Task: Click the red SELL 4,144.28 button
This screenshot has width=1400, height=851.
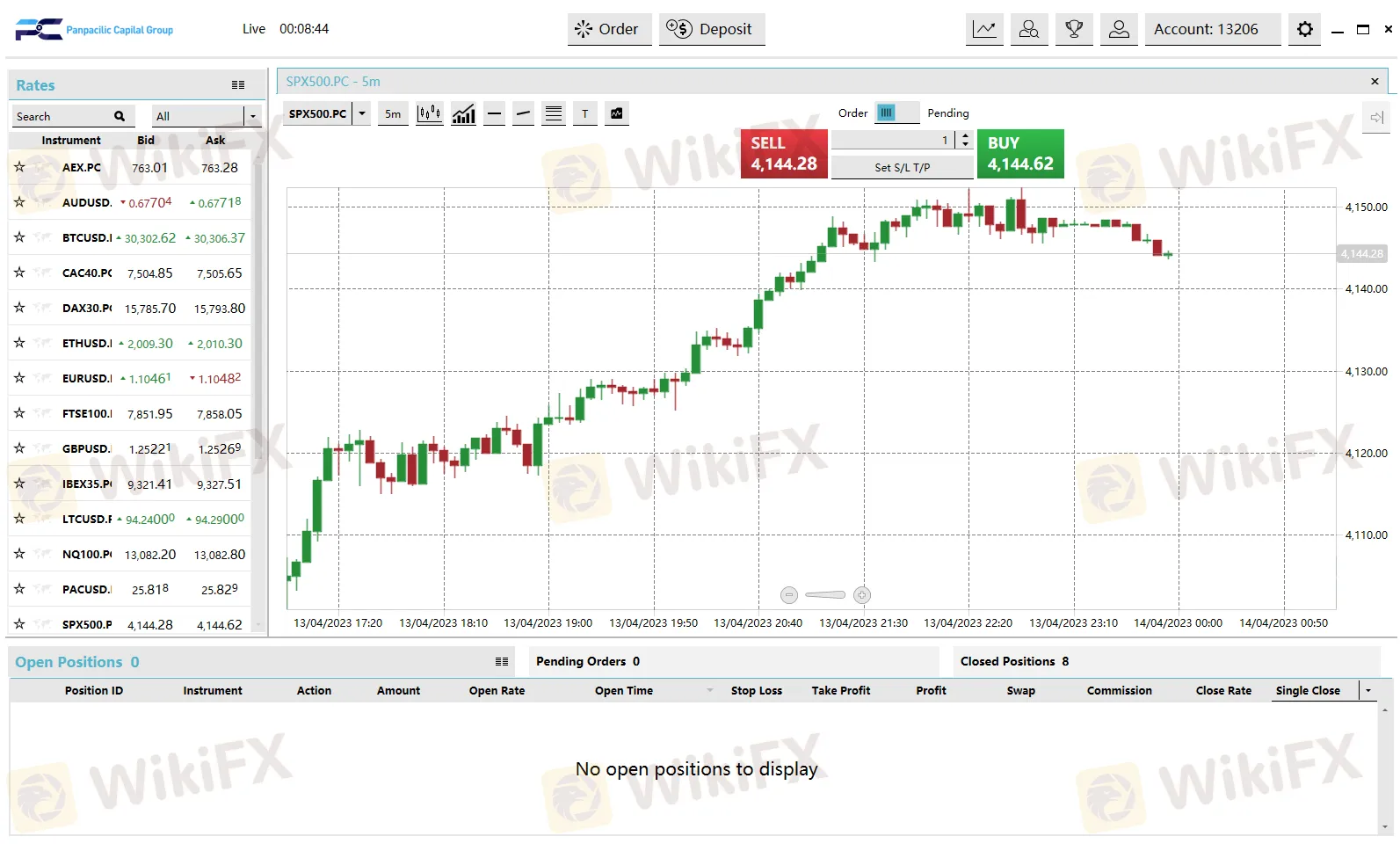Action: coord(783,154)
